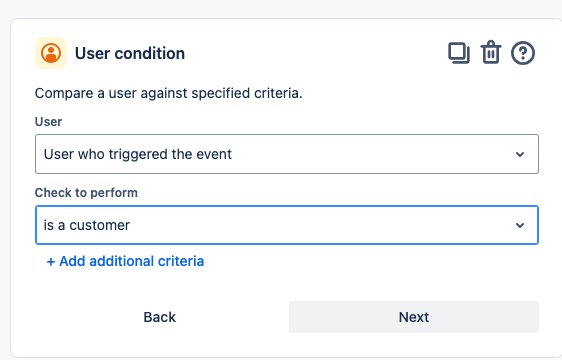Click the 'Check to perform' field label

point(86,193)
